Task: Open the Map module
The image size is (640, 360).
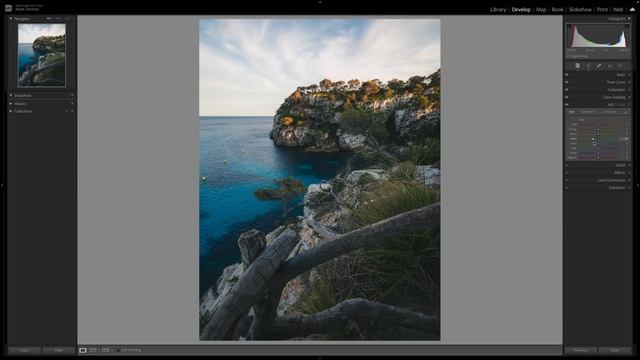Action: 541,9
